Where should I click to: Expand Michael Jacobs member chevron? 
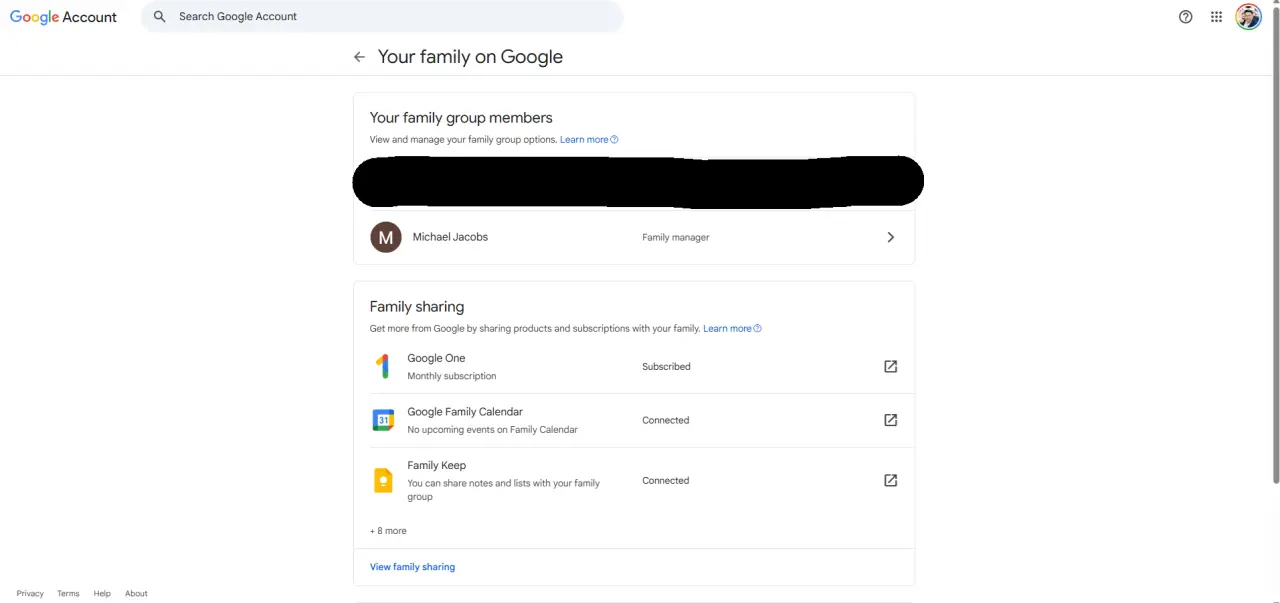pyautogui.click(x=891, y=237)
